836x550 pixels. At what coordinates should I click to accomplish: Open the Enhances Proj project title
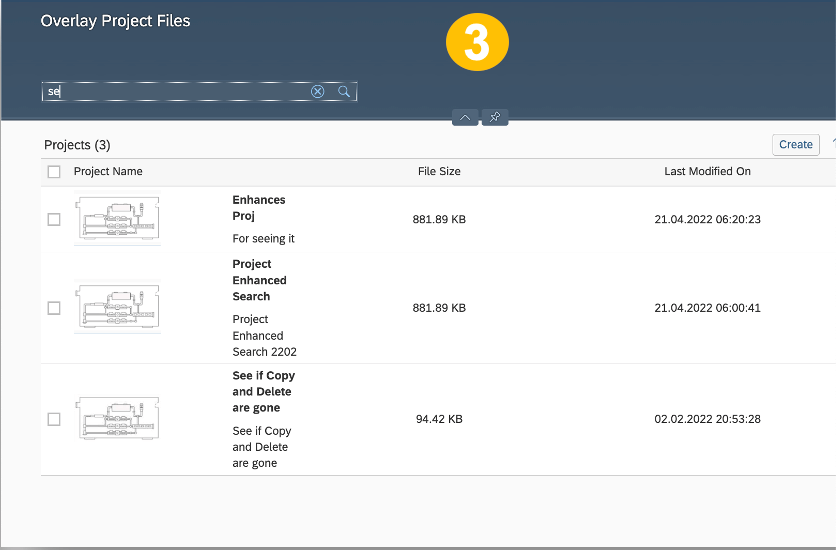pos(259,208)
